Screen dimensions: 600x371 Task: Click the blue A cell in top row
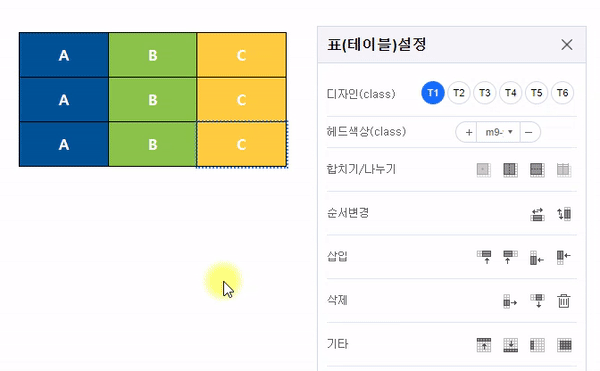(64, 55)
